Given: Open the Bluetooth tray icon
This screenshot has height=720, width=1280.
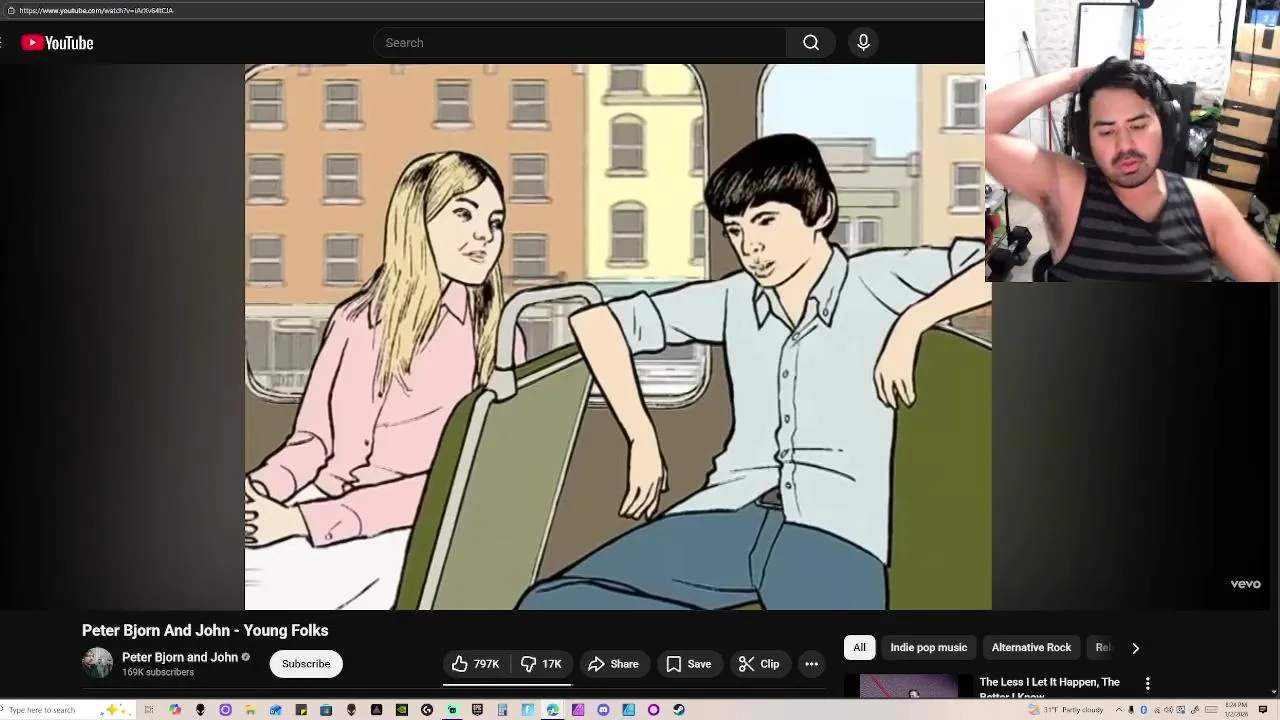Looking at the screenshot, I should coord(1143,710).
